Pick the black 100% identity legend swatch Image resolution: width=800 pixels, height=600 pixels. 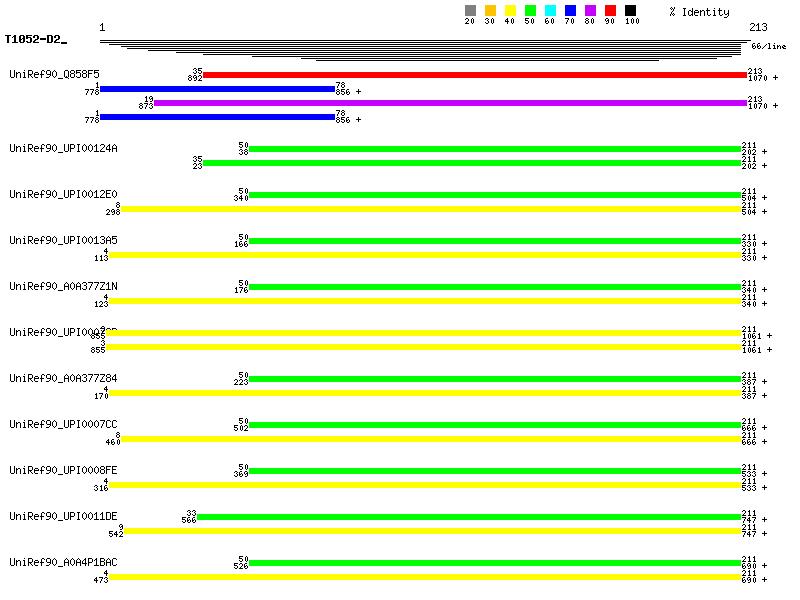pyautogui.click(x=630, y=11)
